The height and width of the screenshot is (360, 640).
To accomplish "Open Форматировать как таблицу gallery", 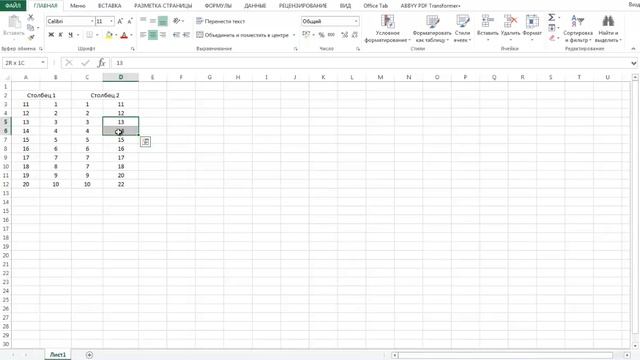I will 432,29.
